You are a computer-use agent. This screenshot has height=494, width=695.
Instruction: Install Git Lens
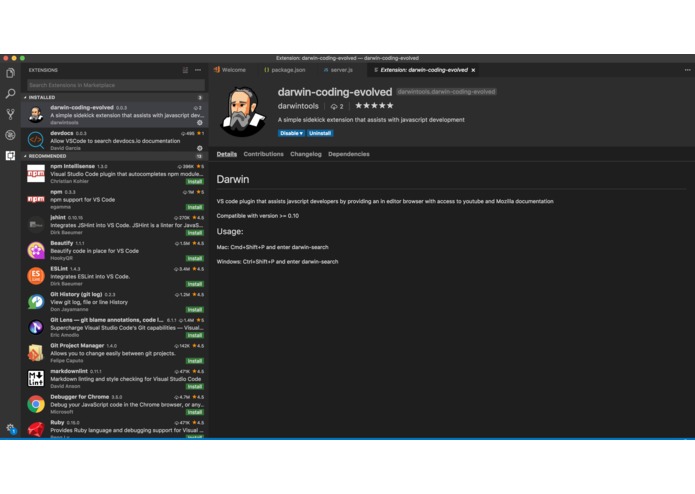coord(195,335)
